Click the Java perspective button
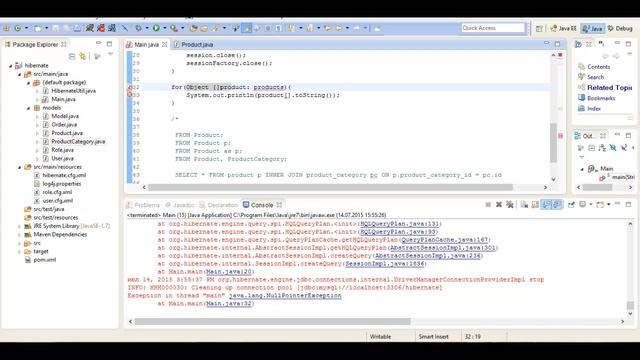640x360 pixels. point(593,28)
